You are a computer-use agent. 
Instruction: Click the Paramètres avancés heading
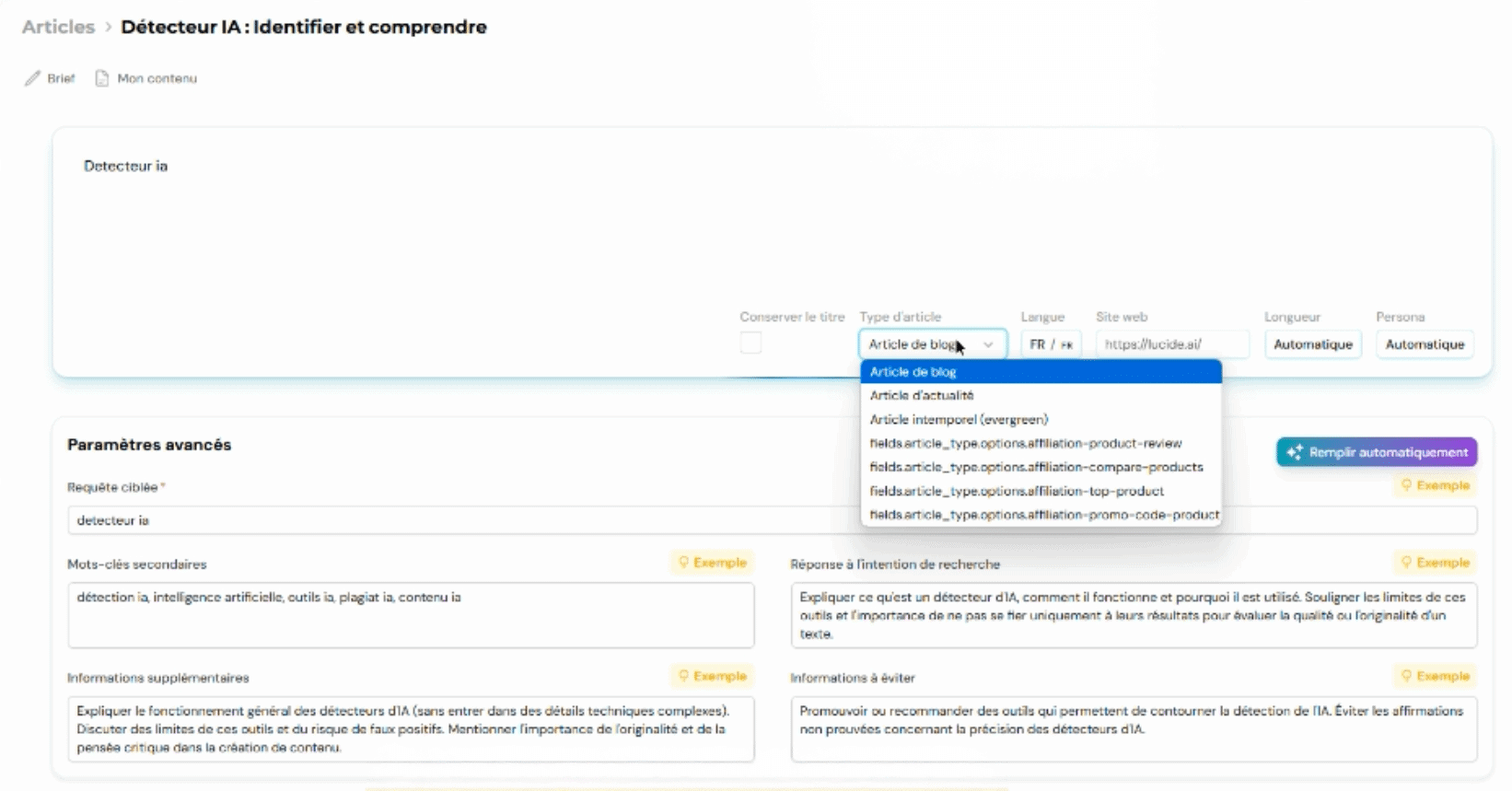pyautogui.click(x=149, y=445)
